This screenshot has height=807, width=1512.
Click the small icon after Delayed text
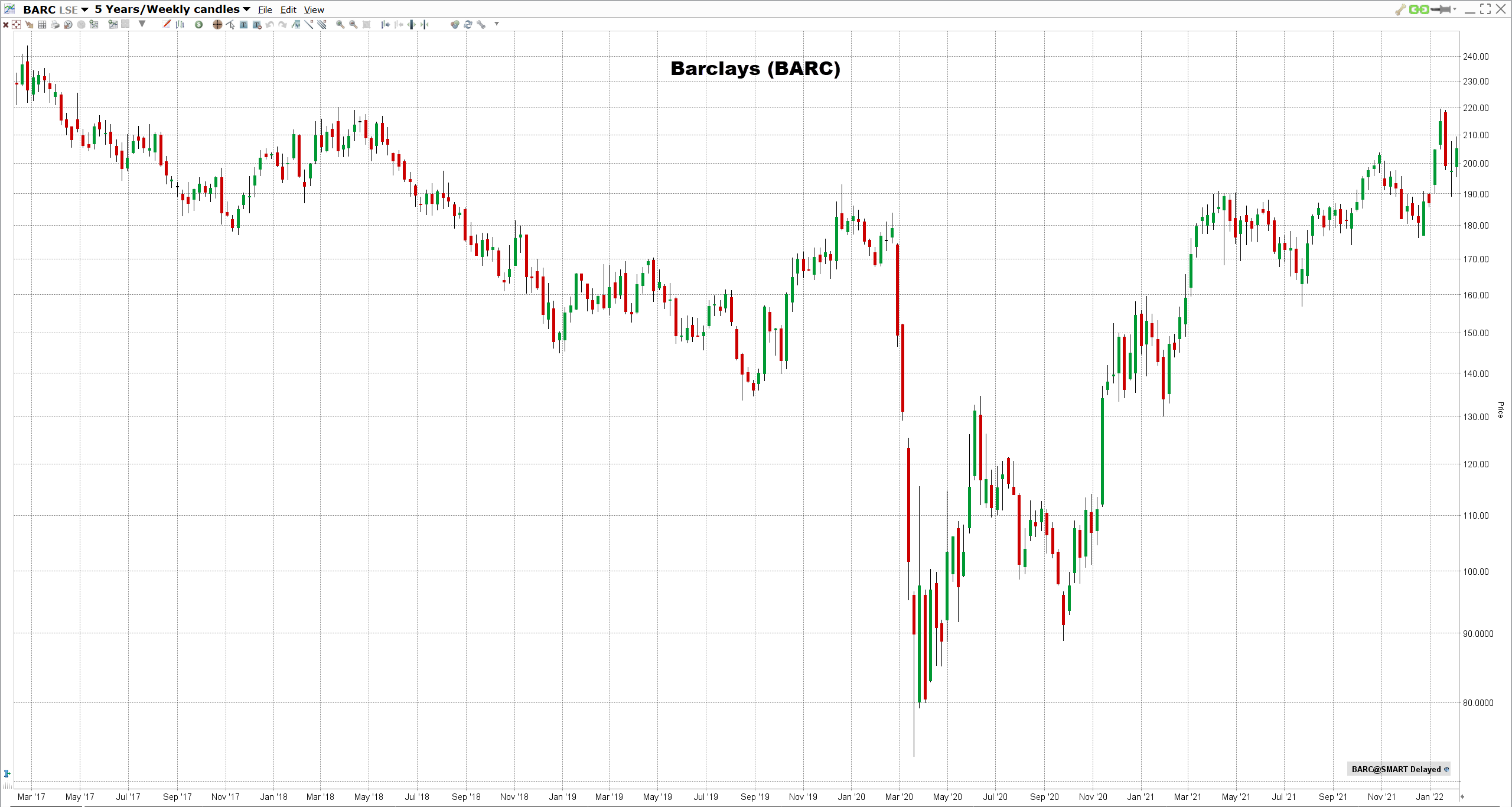[1446, 769]
